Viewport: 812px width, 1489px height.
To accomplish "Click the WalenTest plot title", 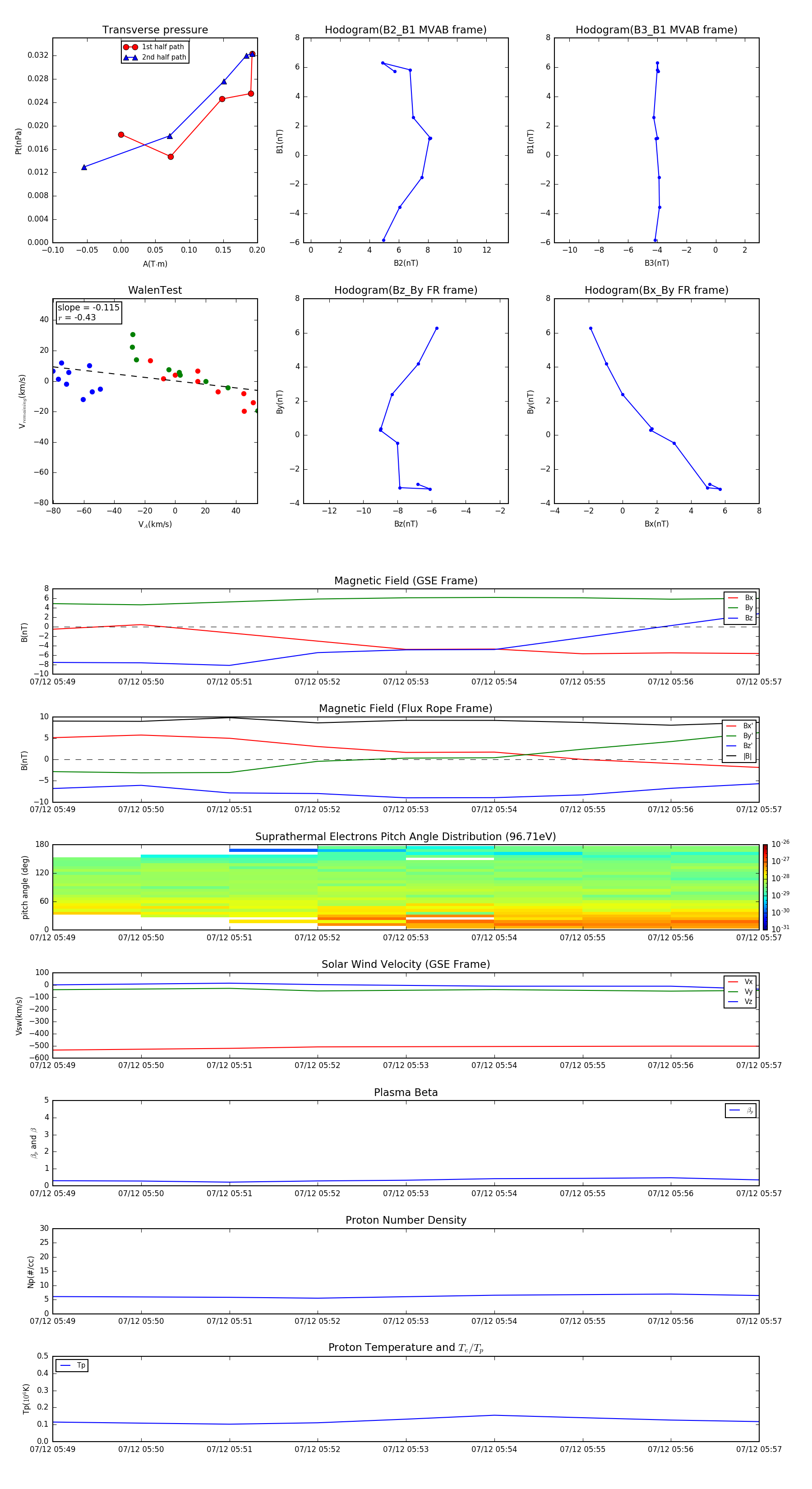I will 155,290.
